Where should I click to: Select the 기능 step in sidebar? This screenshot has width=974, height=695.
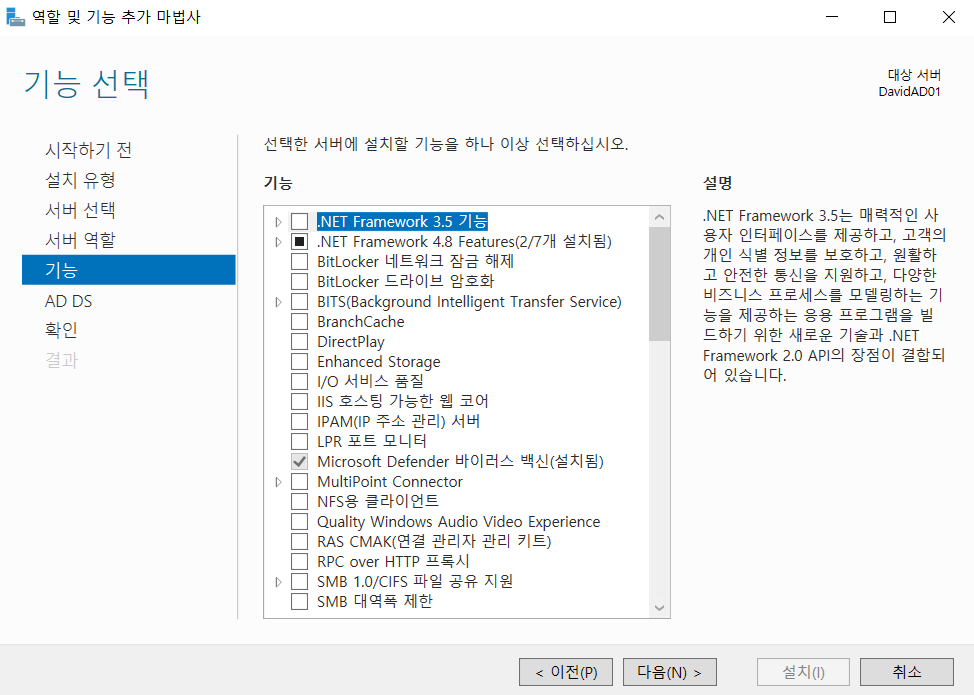(x=129, y=270)
